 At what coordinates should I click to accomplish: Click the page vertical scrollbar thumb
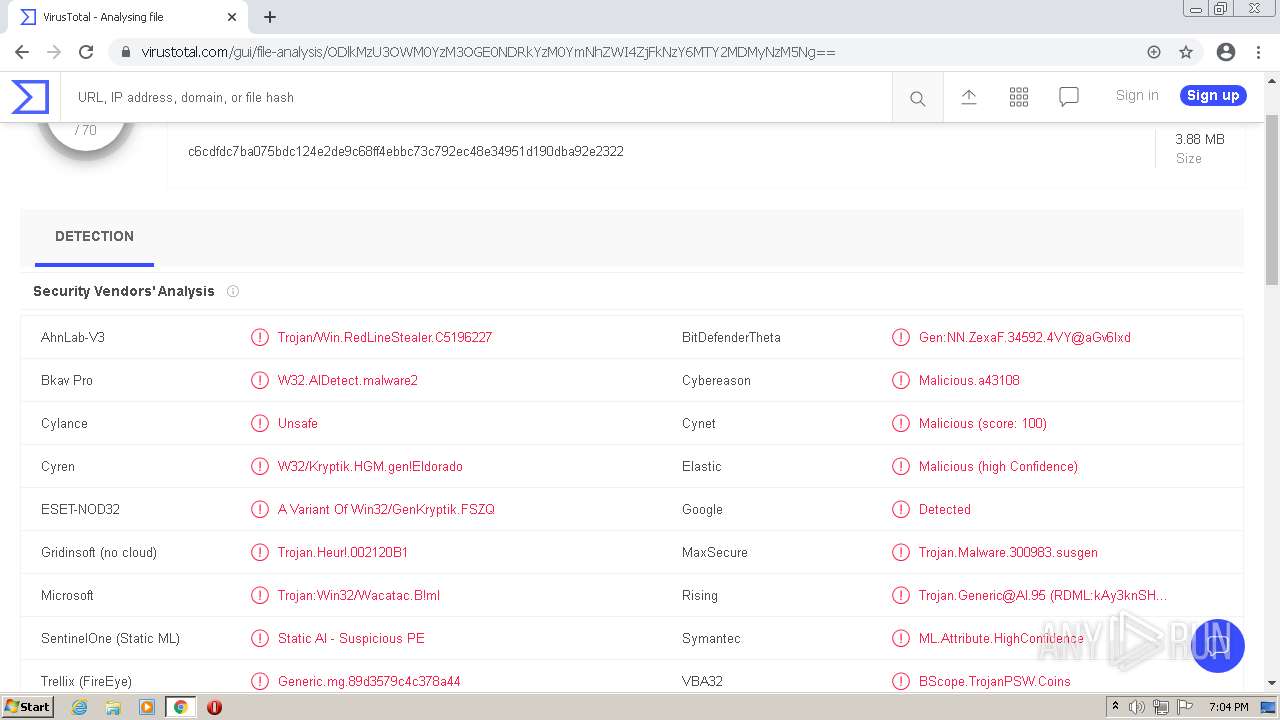(1272, 200)
